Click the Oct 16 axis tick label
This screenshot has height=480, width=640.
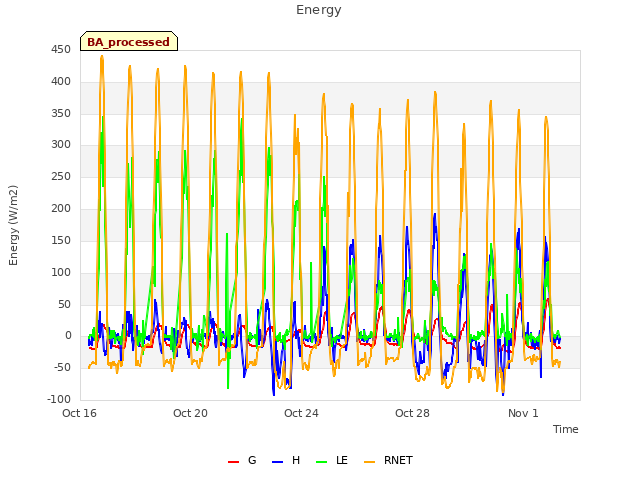pyautogui.click(x=79, y=413)
